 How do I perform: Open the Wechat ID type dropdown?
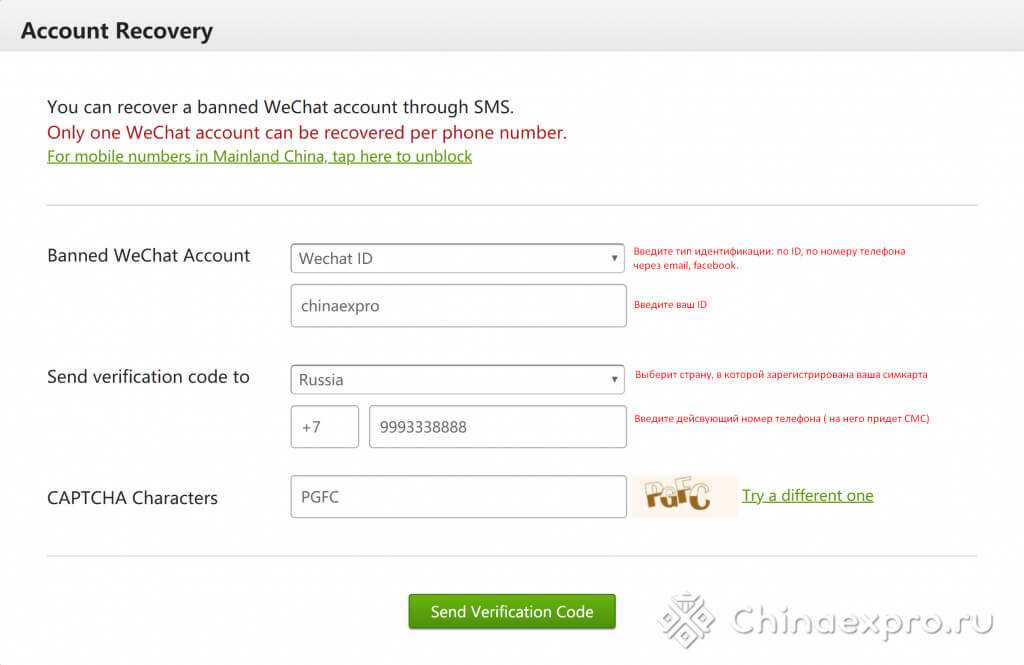tap(457, 258)
